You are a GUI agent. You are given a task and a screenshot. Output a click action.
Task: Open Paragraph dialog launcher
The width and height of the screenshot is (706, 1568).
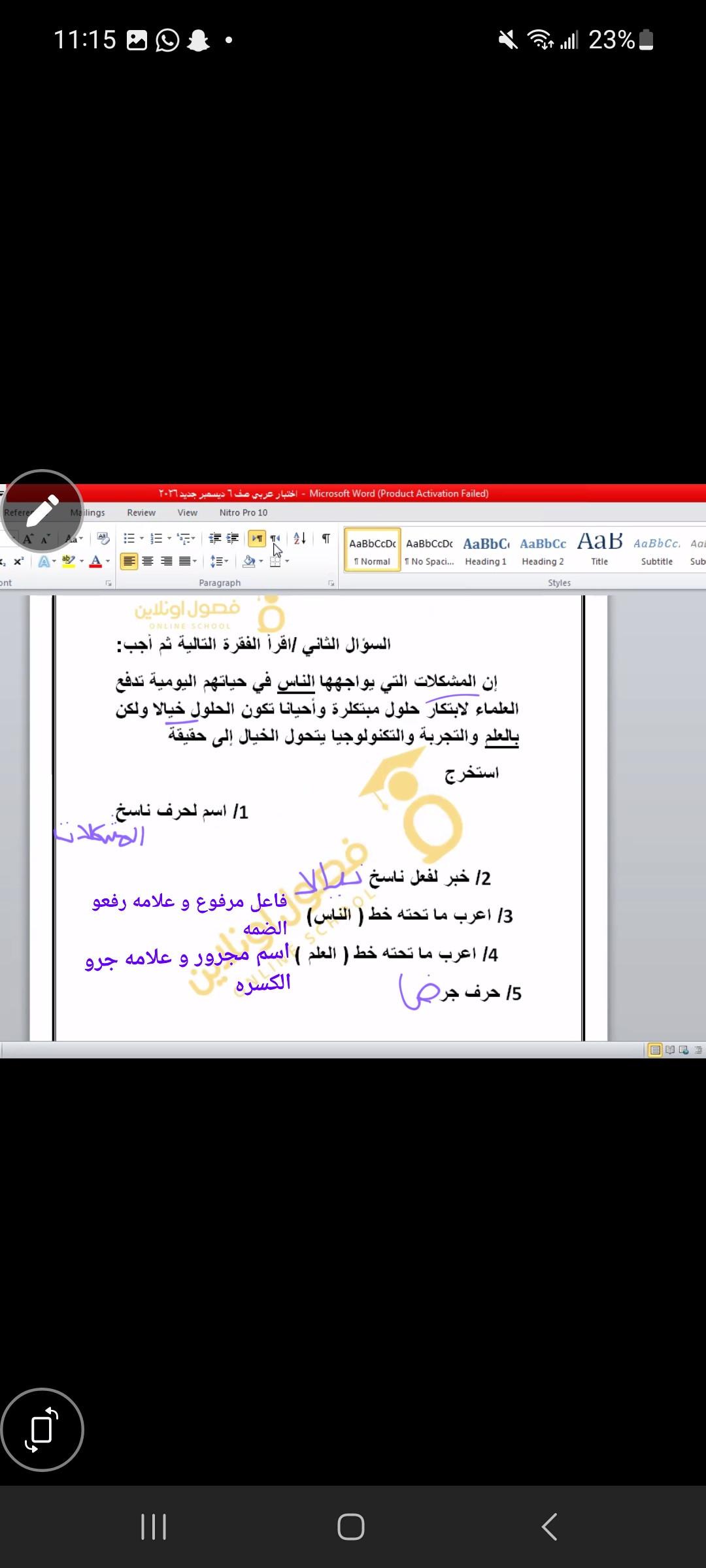(331, 583)
